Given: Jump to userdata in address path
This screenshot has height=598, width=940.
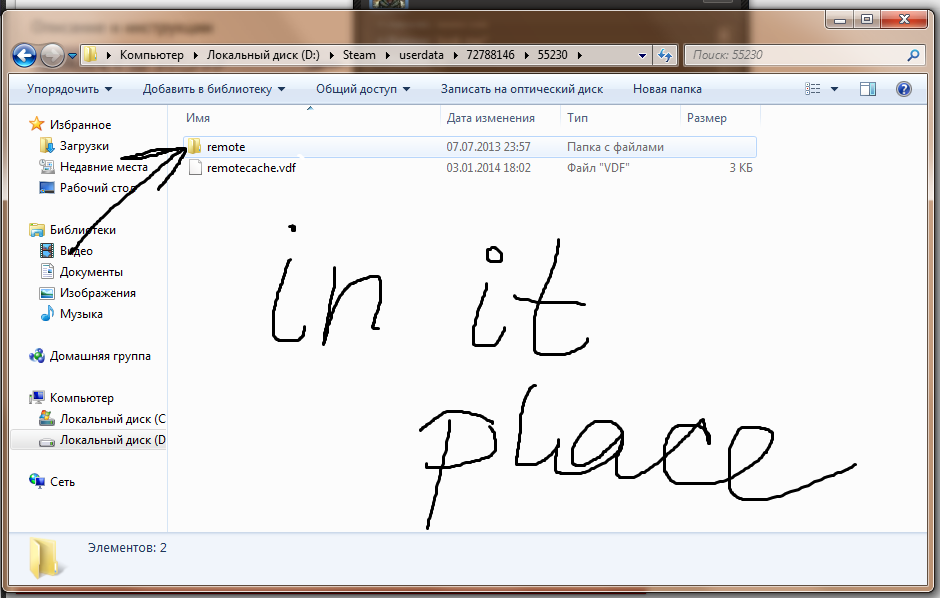Looking at the screenshot, I should tap(421, 55).
